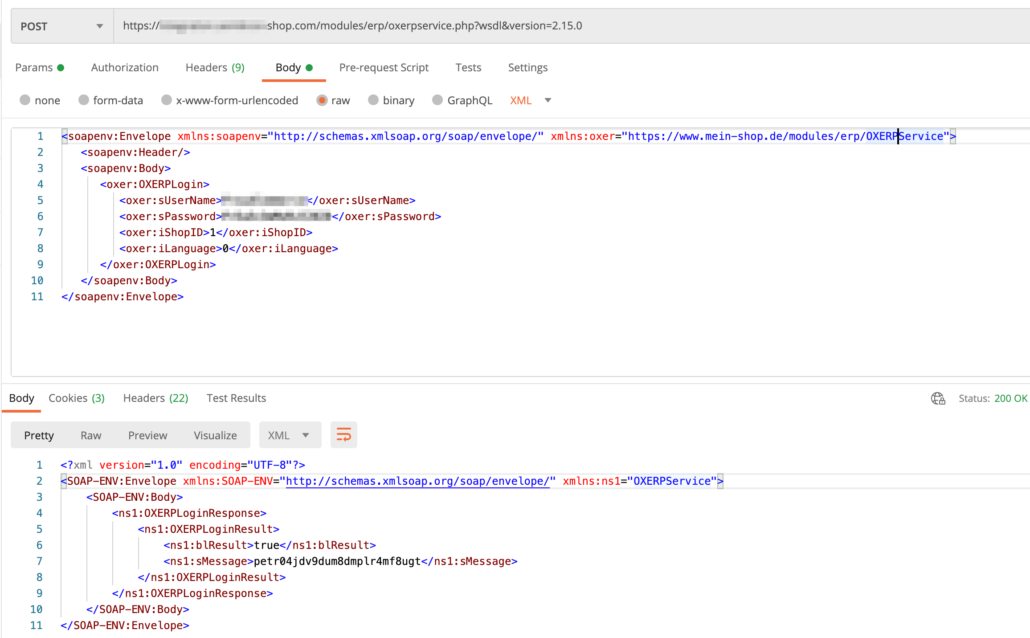Open the XML request body format dropdown
1030x638 pixels.
point(531,100)
